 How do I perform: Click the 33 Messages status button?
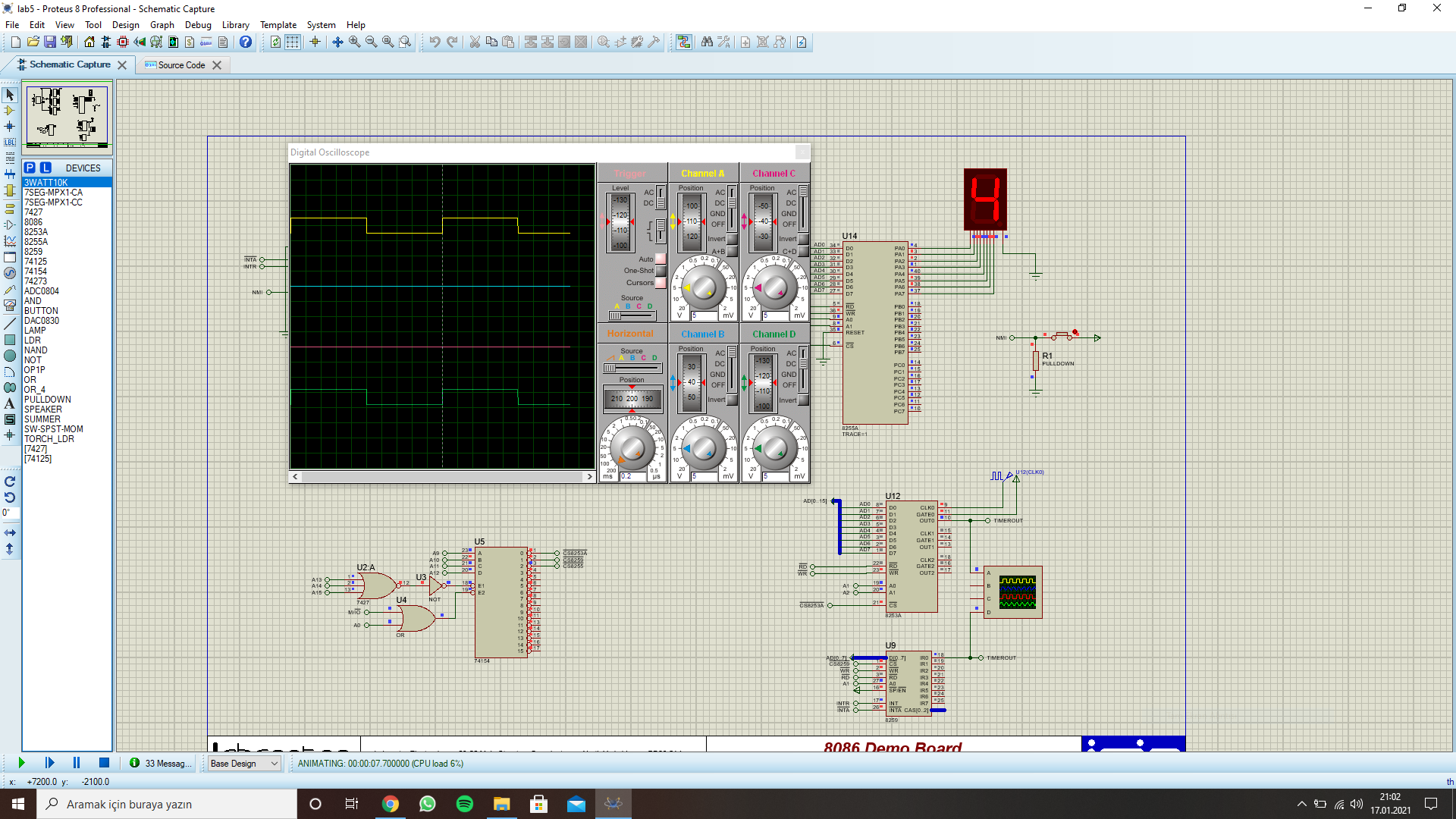click(x=161, y=764)
